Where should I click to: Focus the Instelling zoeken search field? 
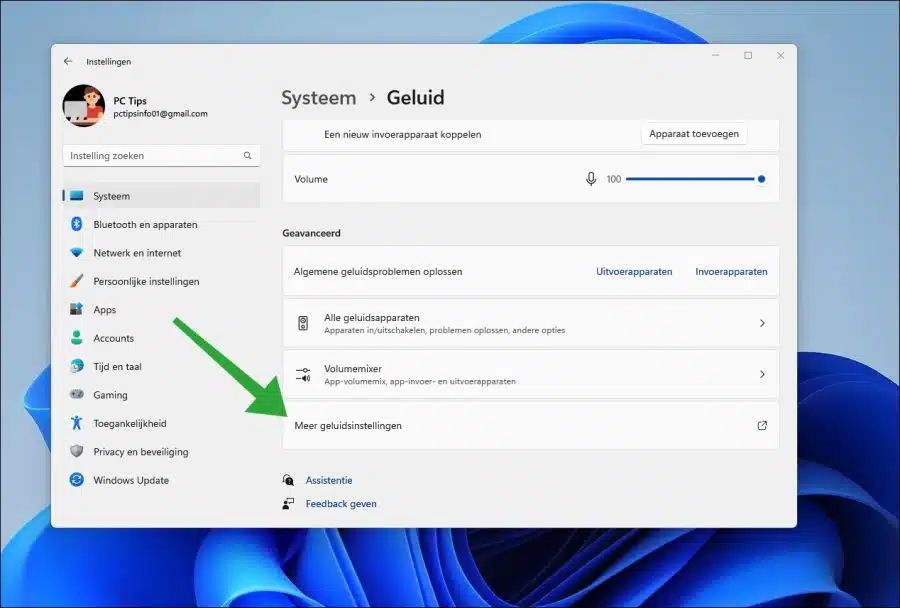[161, 156]
